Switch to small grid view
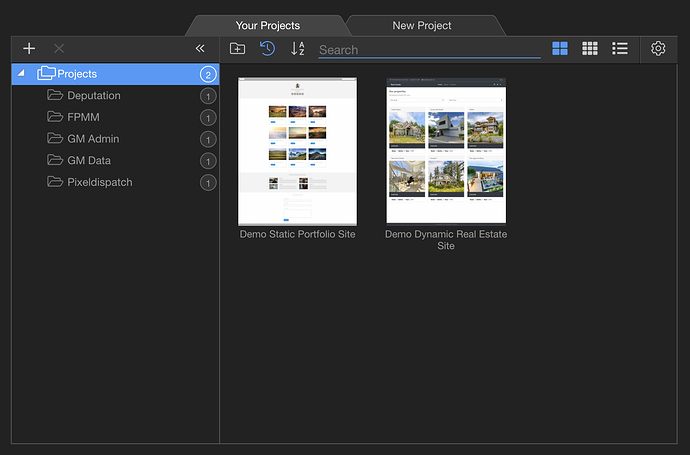Image resolution: width=690 pixels, height=455 pixels. click(x=590, y=48)
